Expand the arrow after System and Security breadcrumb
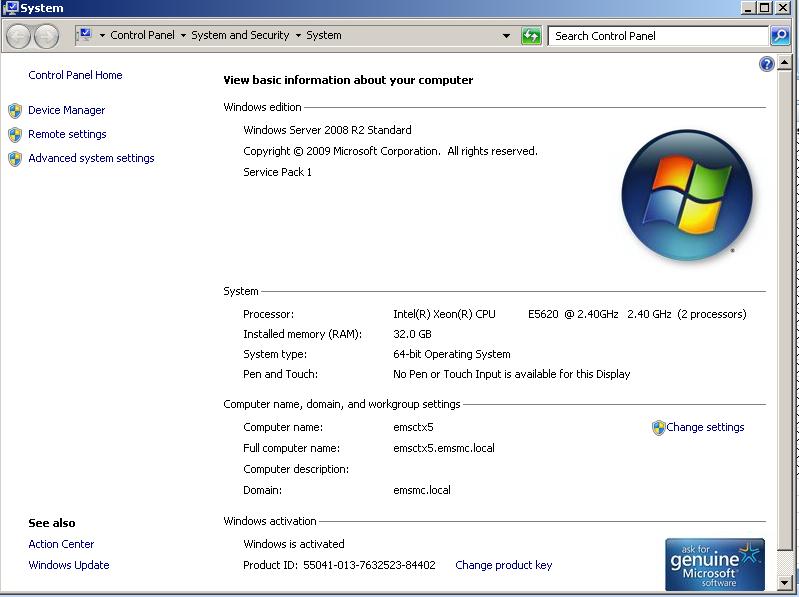The image size is (799, 597). [298, 36]
